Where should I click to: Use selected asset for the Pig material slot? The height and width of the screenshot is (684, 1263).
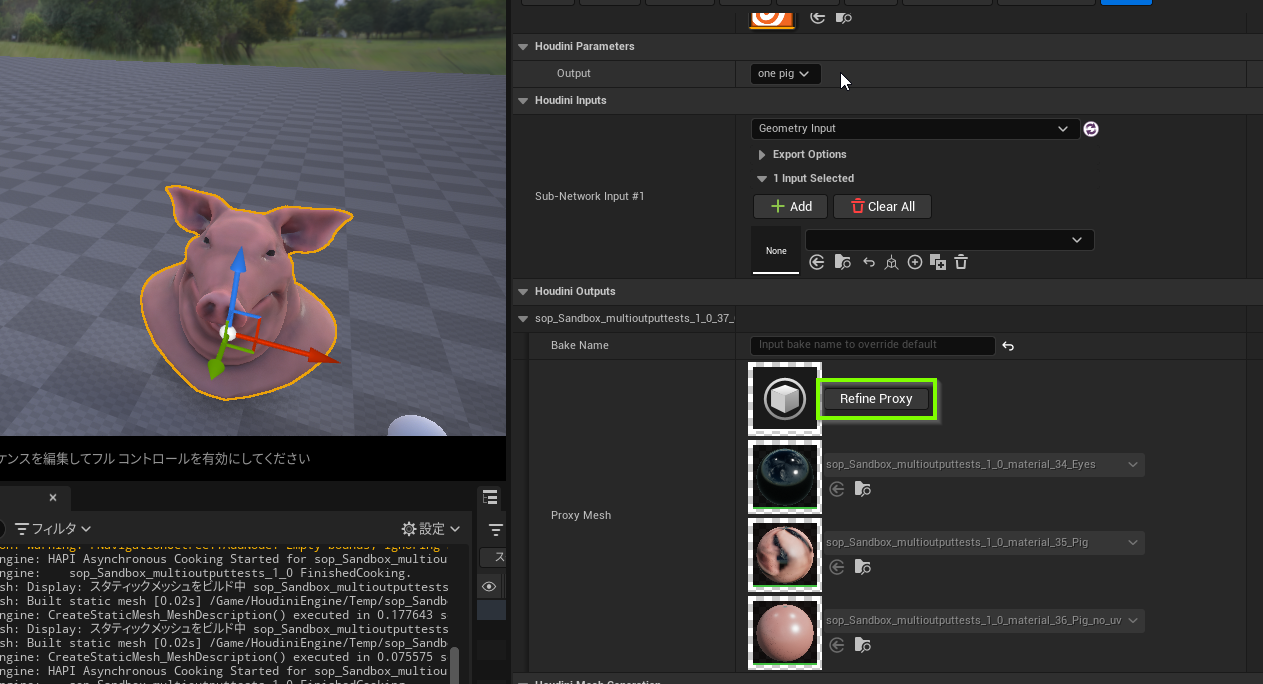[837, 567]
